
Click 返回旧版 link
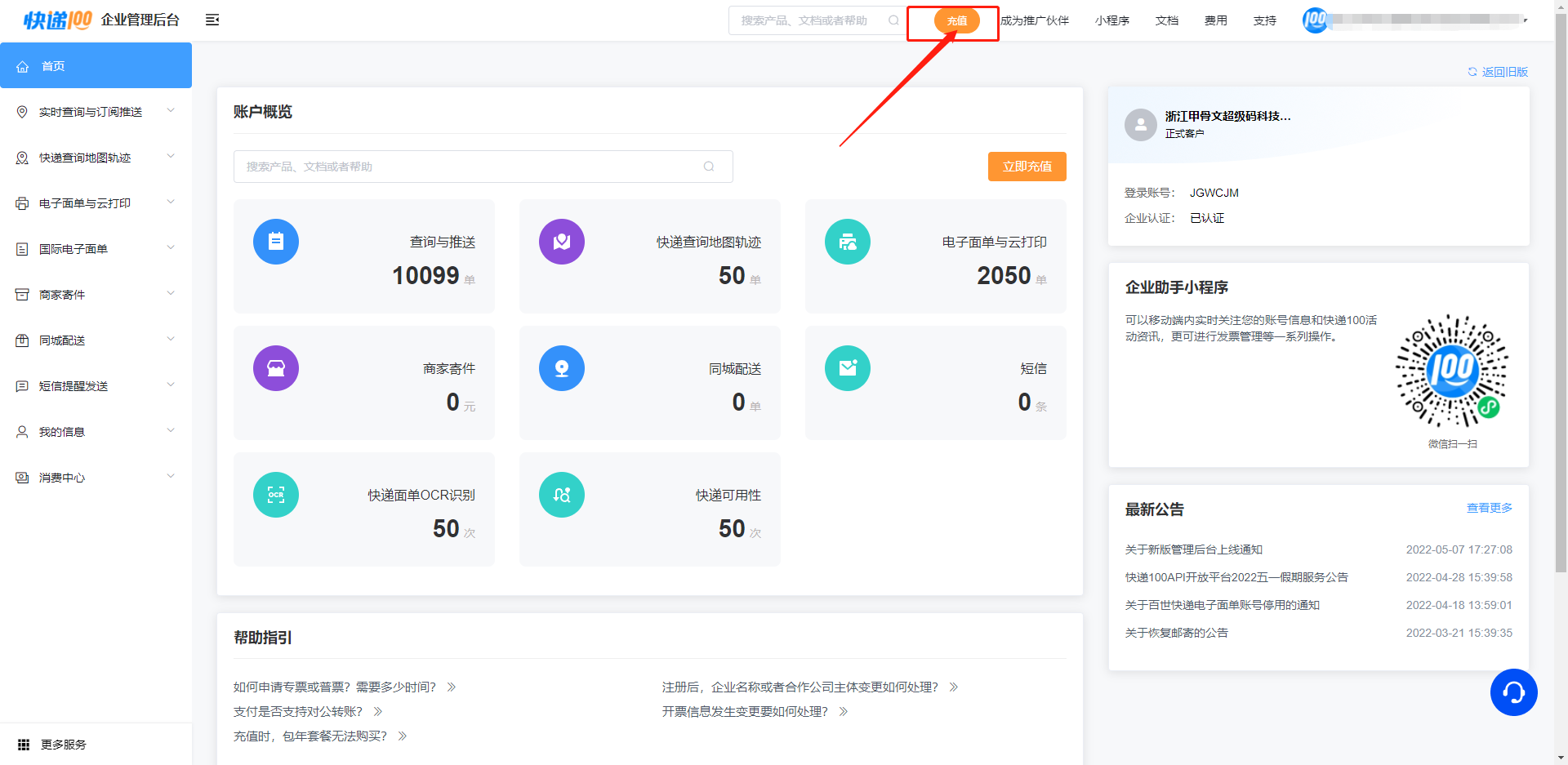(x=1505, y=72)
